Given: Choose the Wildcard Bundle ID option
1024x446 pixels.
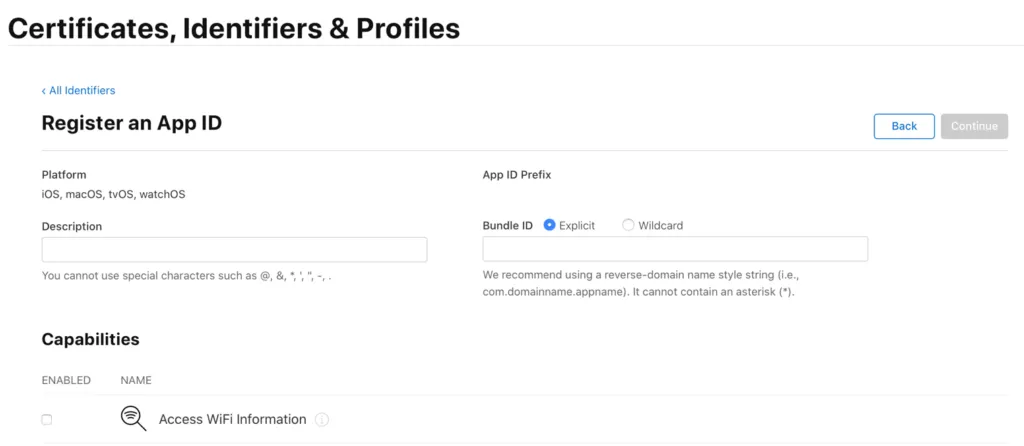Looking at the screenshot, I should tap(628, 226).
